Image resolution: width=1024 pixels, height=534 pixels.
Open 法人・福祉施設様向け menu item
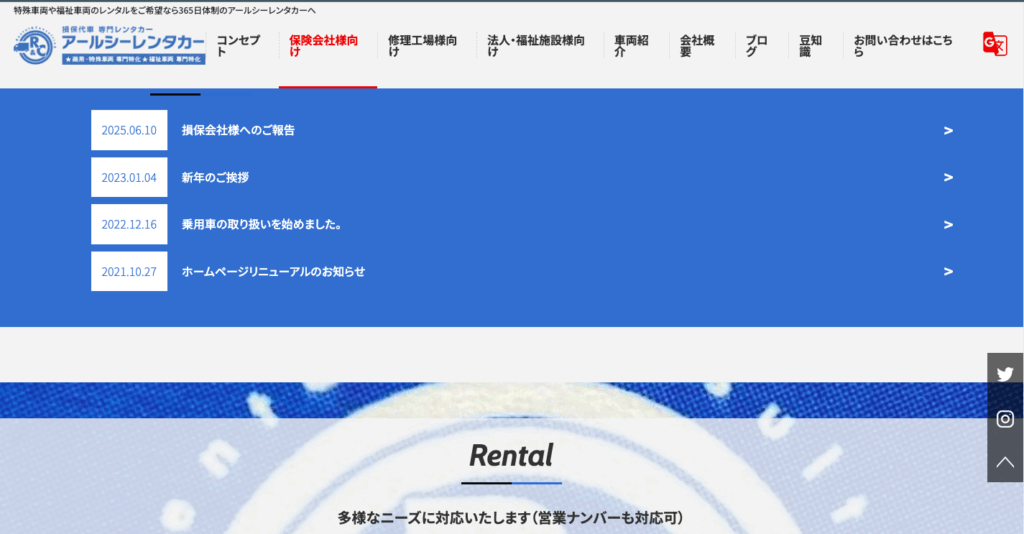point(535,46)
